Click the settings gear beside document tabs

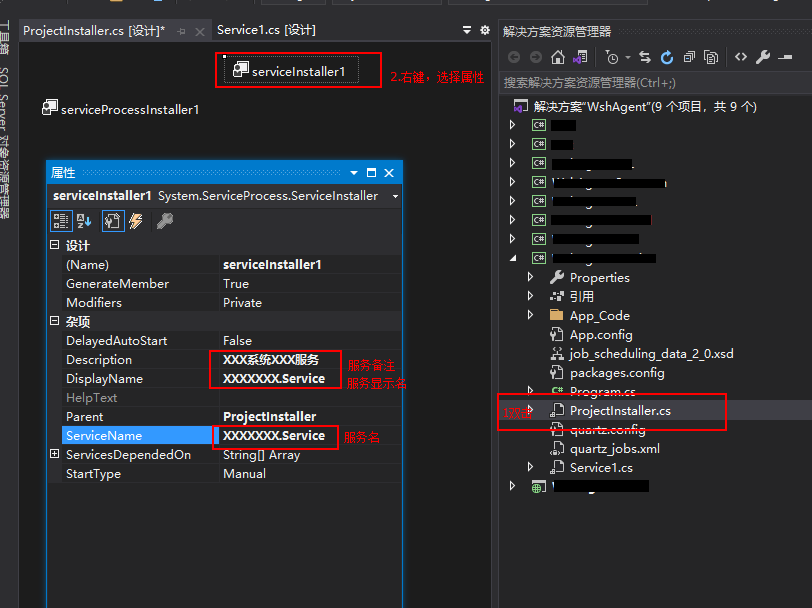click(x=485, y=30)
